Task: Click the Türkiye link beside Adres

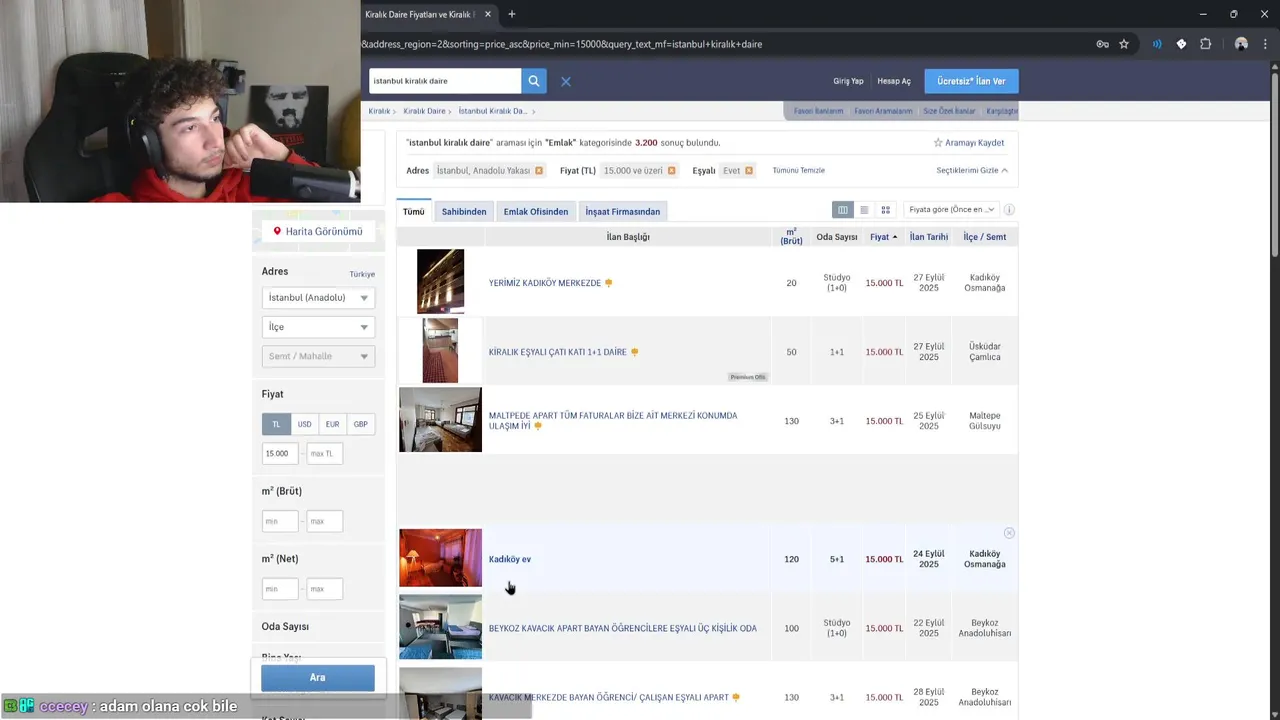Action: pyautogui.click(x=362, y=274)
